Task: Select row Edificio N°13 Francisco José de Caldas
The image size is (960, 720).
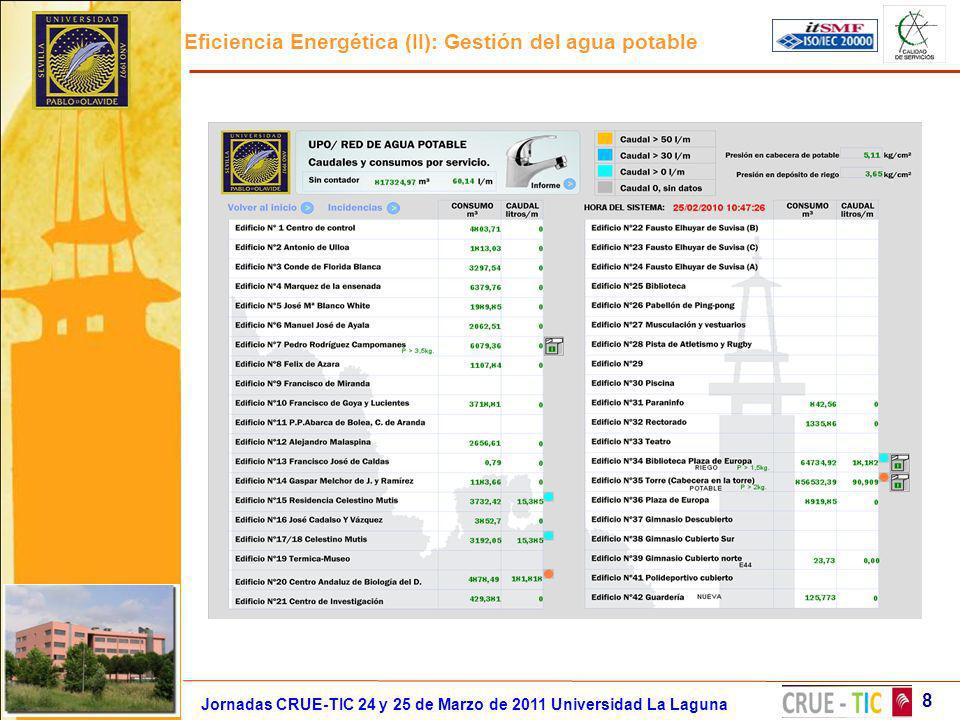Action: 386,462
